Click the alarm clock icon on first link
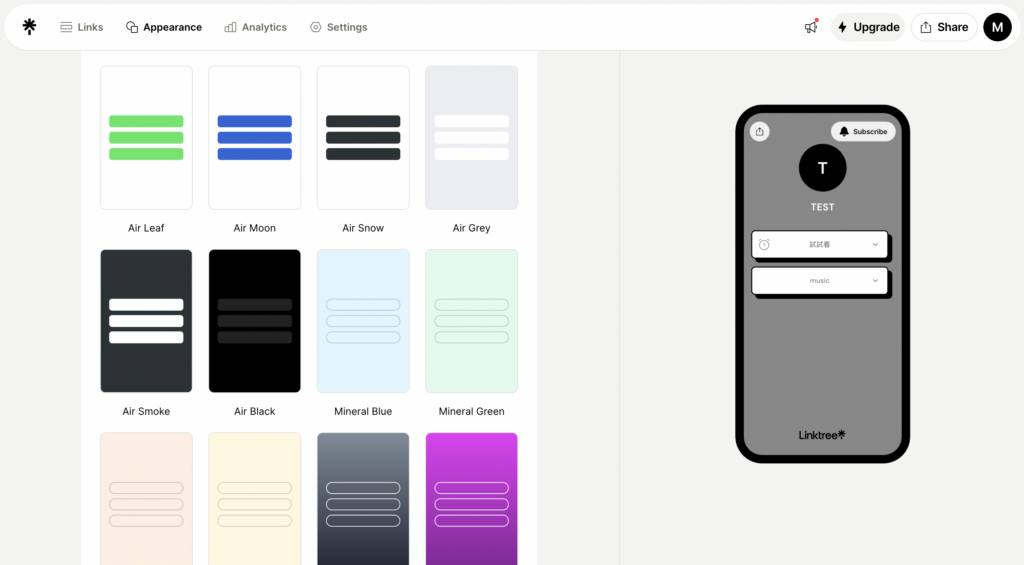1024x565 pixels. click(x=764, y=245)
